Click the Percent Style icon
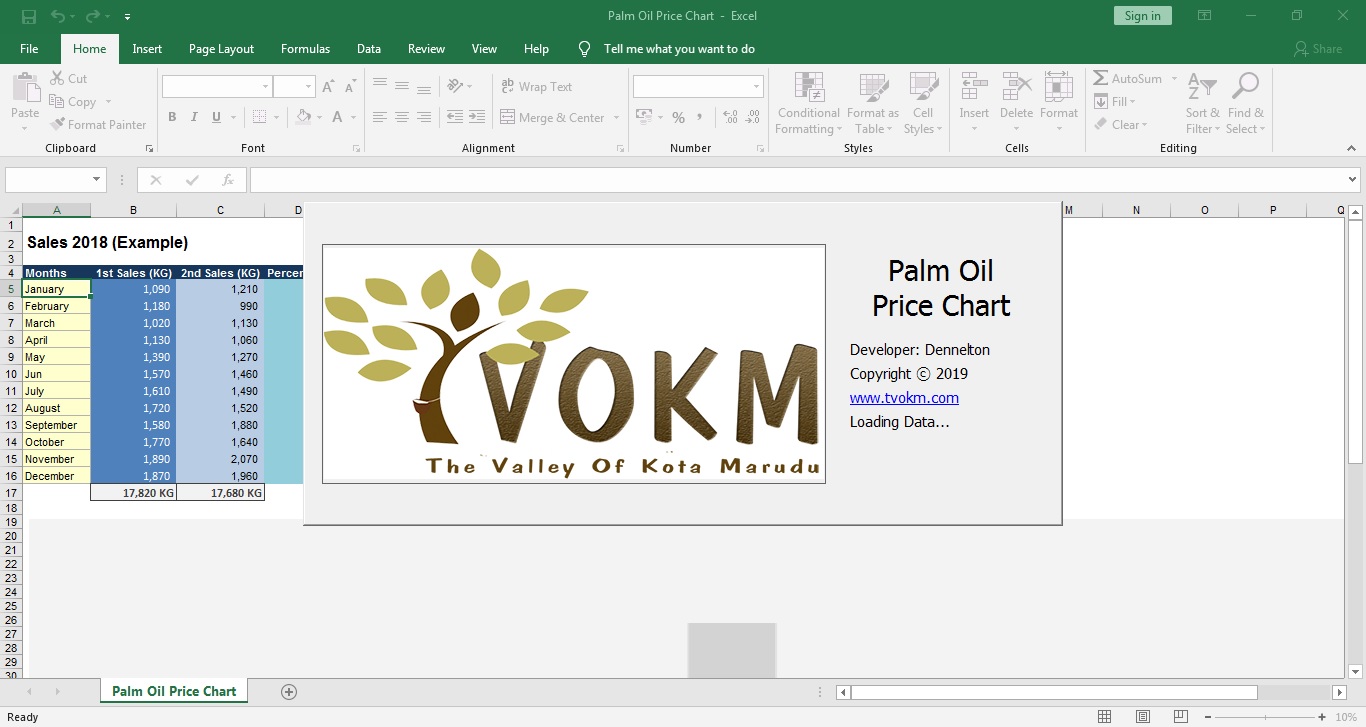This screenshot has height=727, width=1366. [678, 117]
